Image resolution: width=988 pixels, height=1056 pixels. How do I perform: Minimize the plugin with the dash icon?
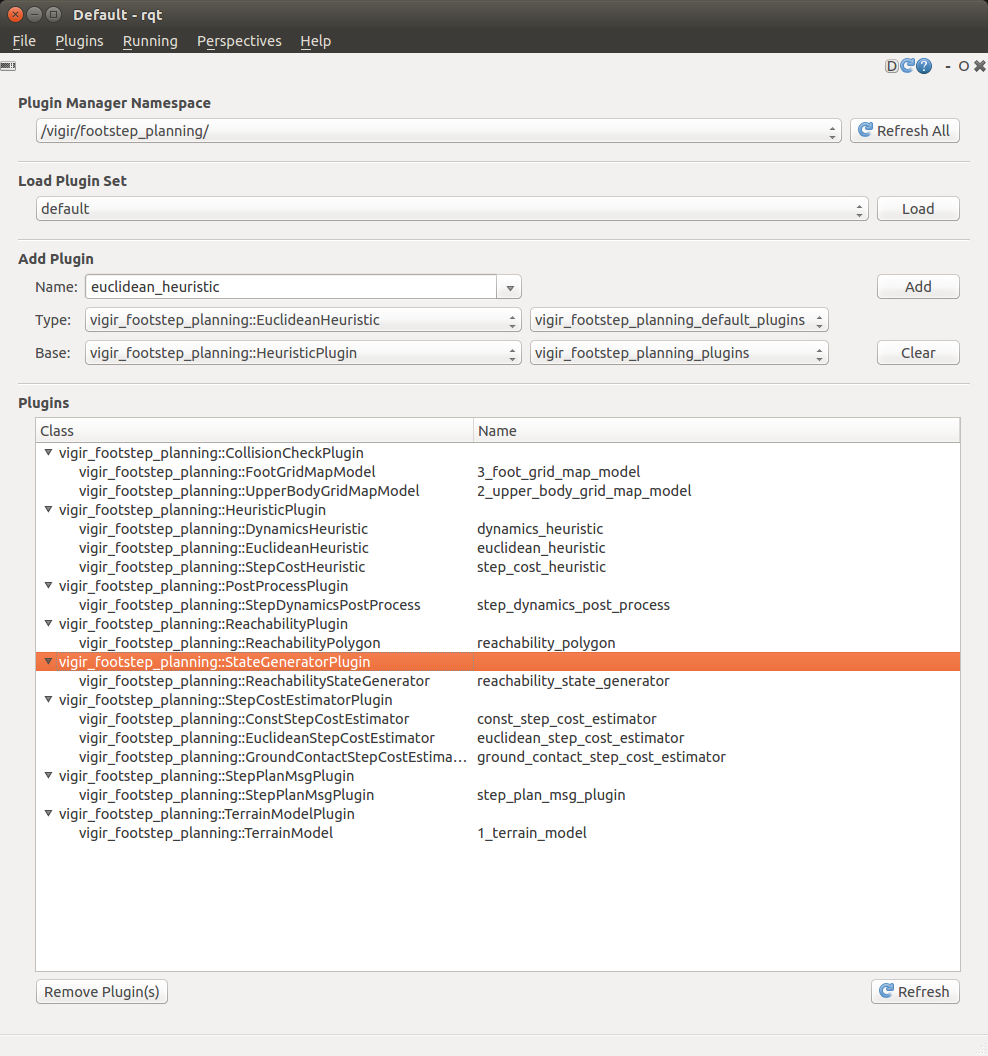coord(946,66)
